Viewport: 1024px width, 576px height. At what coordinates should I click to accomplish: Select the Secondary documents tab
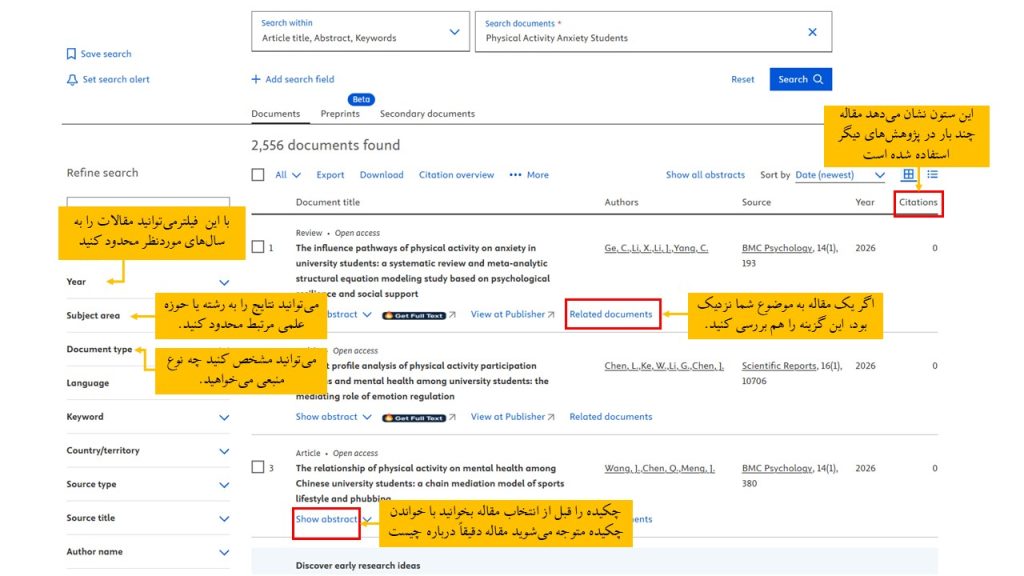click(427, 114)
